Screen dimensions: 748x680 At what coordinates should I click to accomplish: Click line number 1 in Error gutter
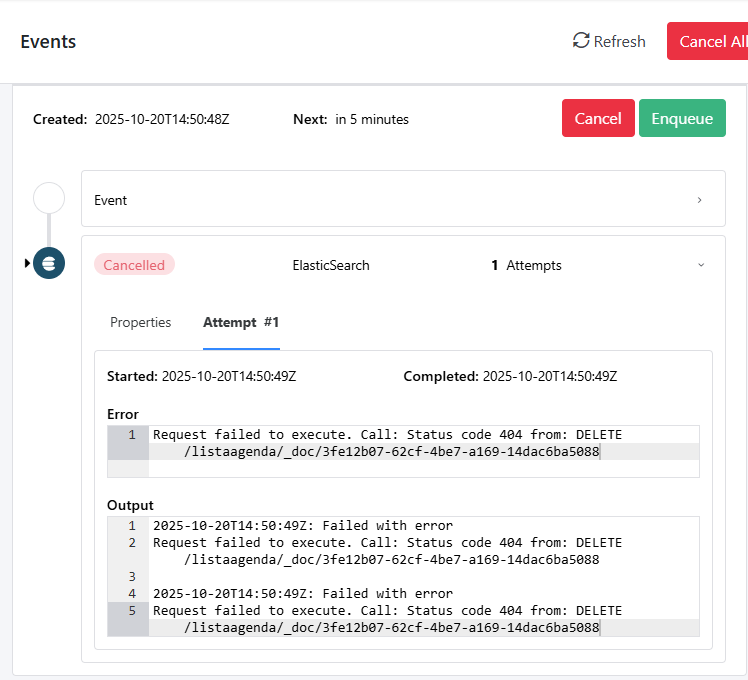click(131, 435)
